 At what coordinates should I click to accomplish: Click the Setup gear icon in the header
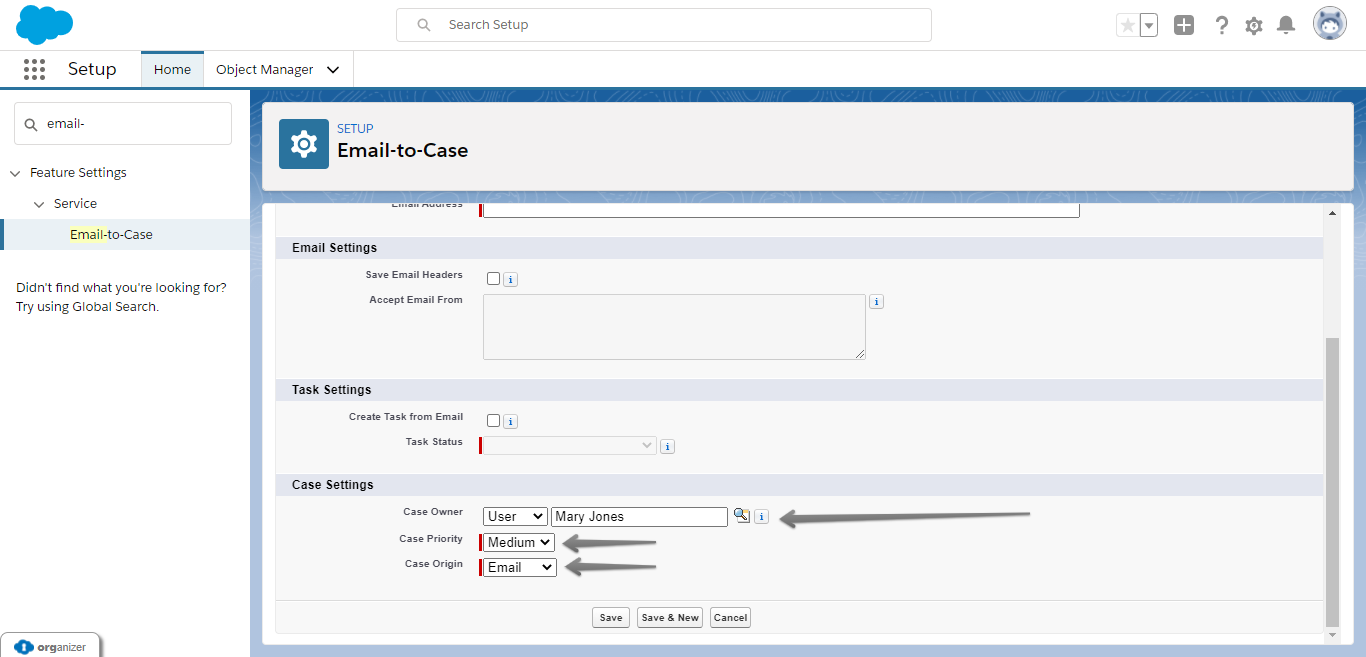(1253, 24)
